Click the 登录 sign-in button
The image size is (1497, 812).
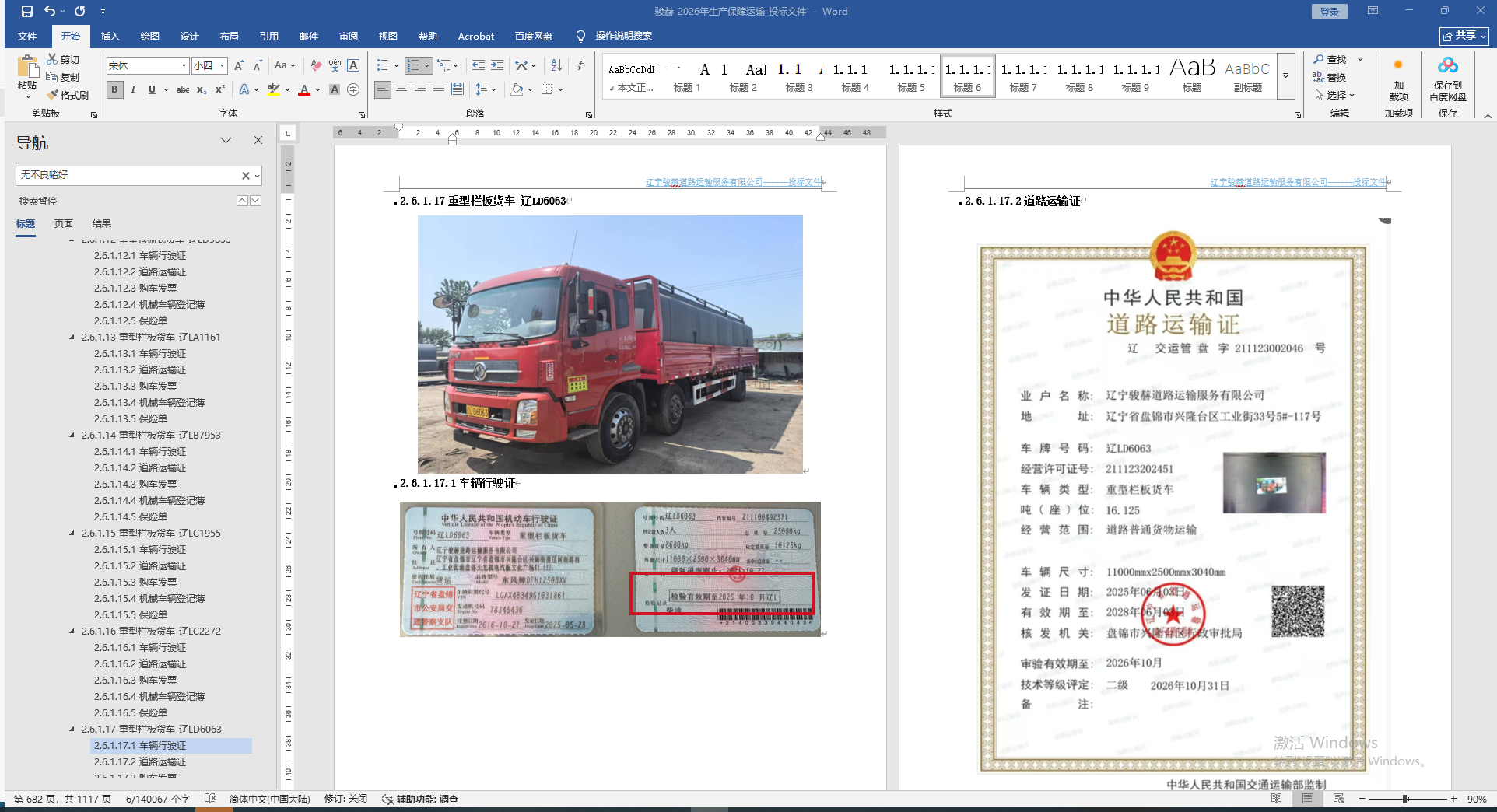pos(1330,12)
